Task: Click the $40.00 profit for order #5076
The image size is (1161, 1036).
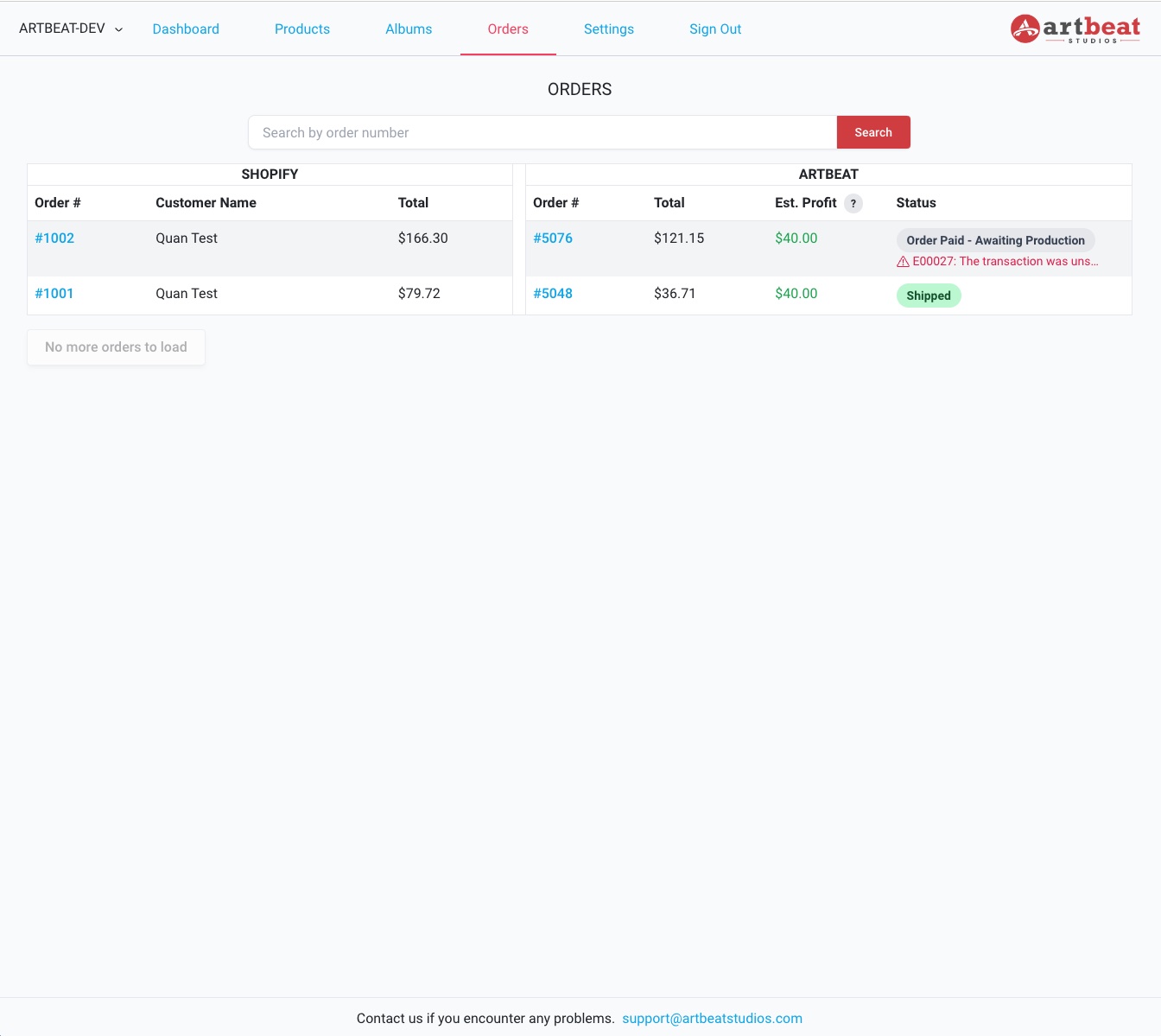Action: point(796,238)
